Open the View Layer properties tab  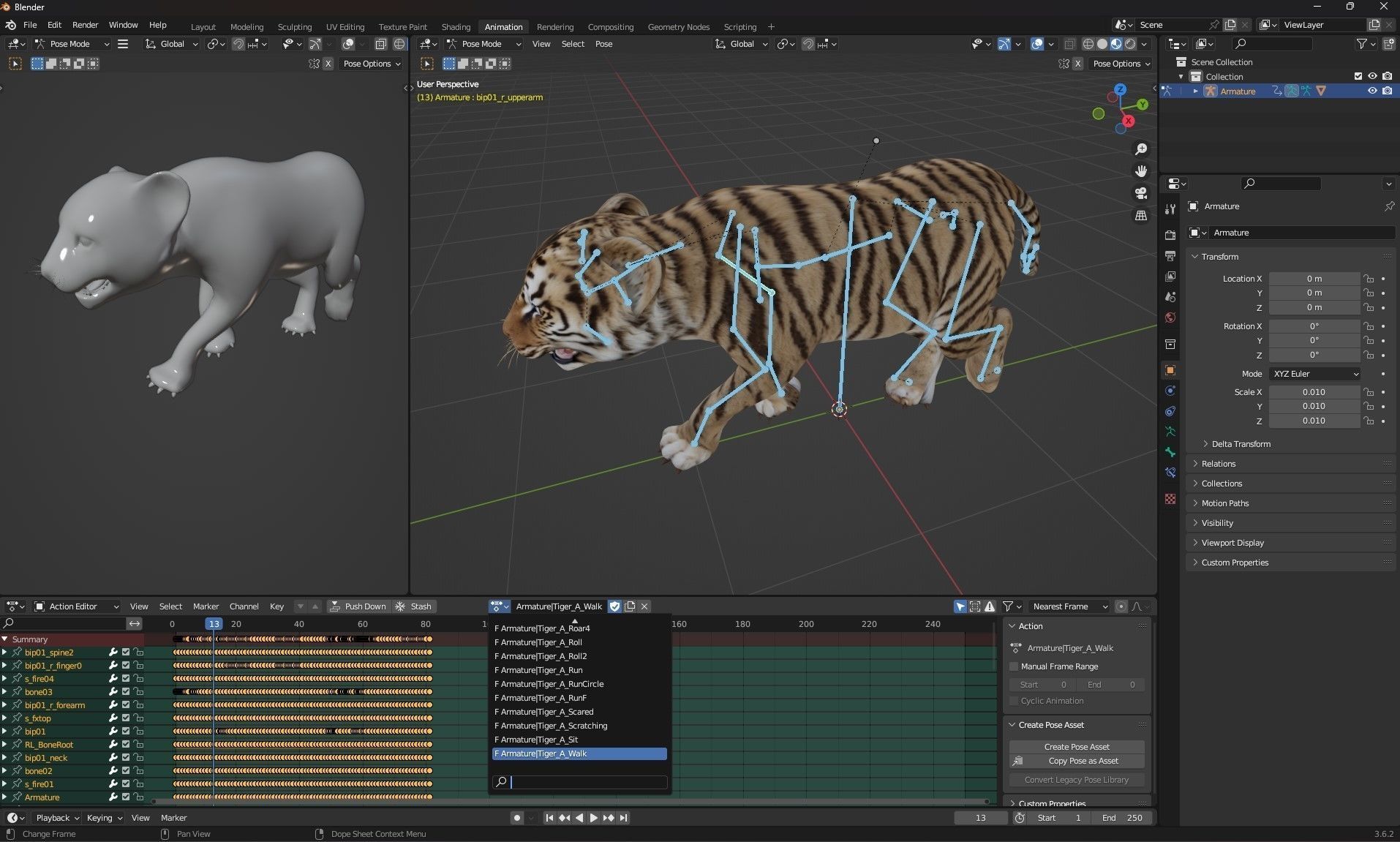[1170, 277]
